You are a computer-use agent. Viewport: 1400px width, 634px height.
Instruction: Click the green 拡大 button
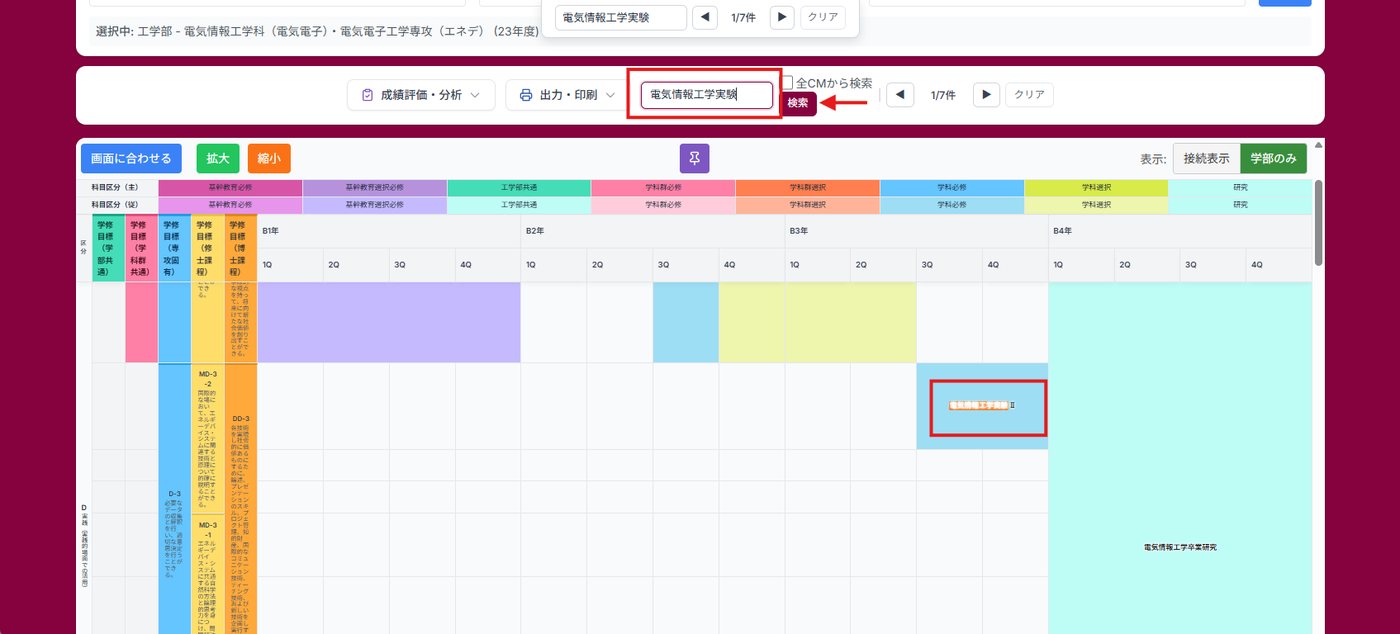click(x=218, y=158)
